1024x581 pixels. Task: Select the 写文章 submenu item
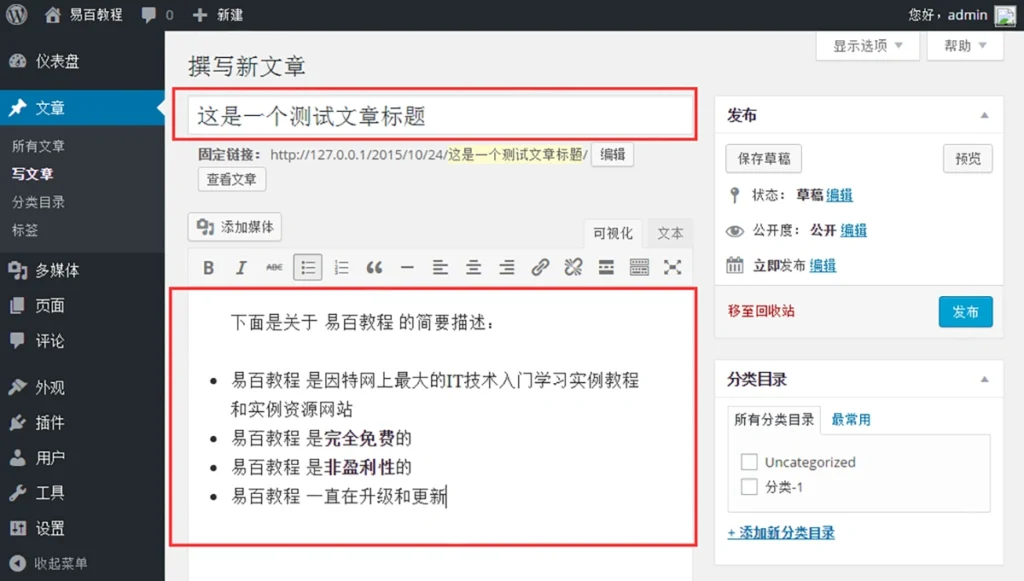33,174
